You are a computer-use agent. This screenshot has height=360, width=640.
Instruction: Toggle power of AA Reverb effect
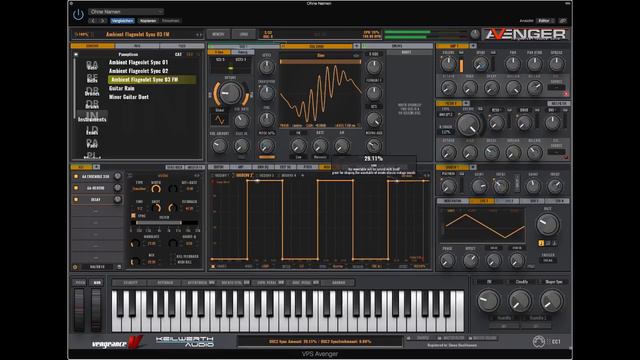click(x=76, y=188)
